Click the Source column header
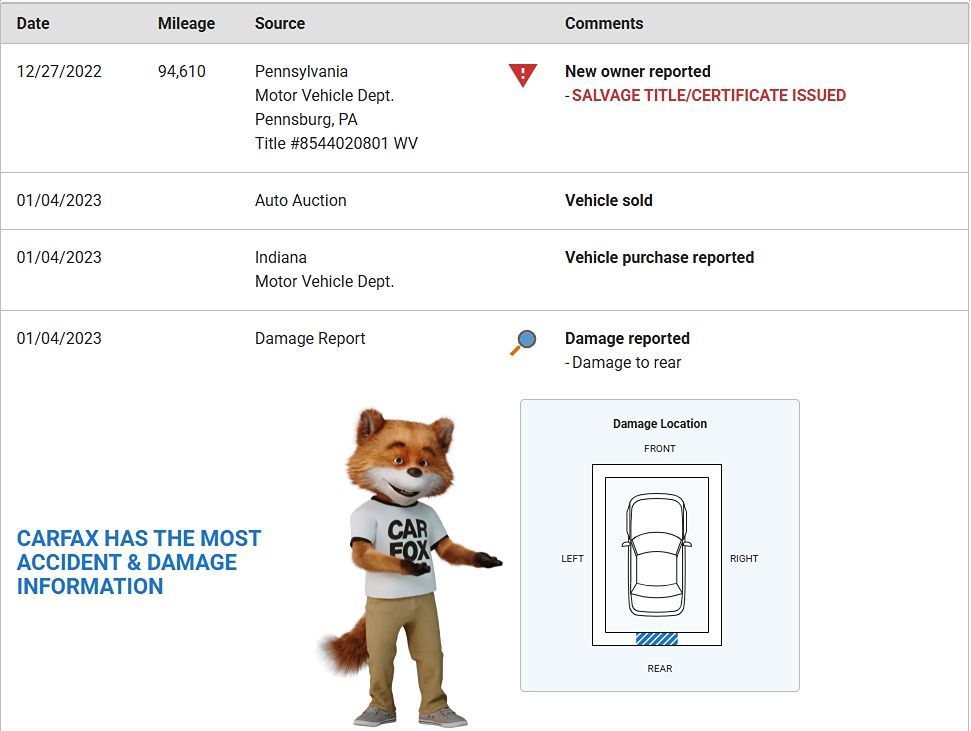The width and height of the screenshot is (971, 731). (x=280, y=23)
